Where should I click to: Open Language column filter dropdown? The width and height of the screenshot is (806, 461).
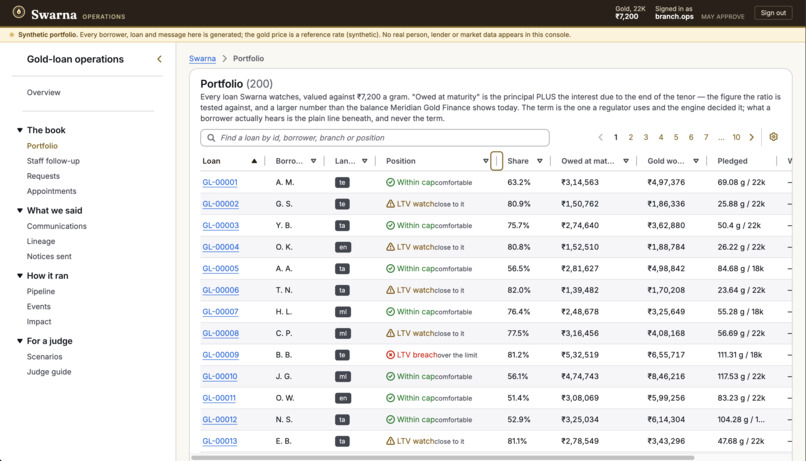click(364, 161)
